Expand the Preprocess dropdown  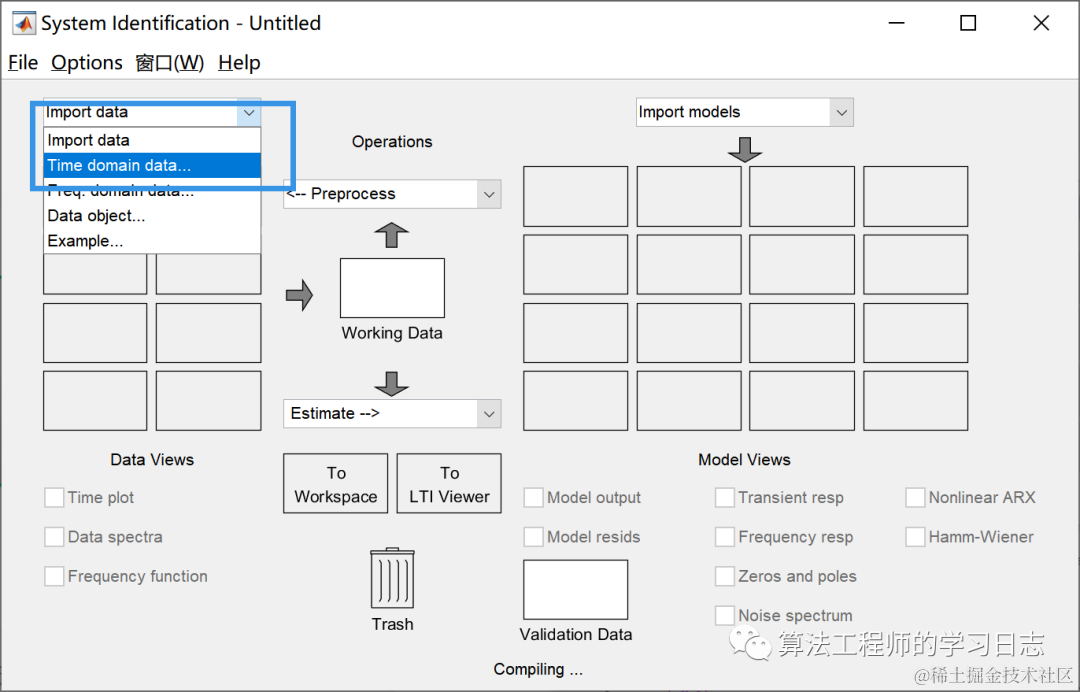392,194
